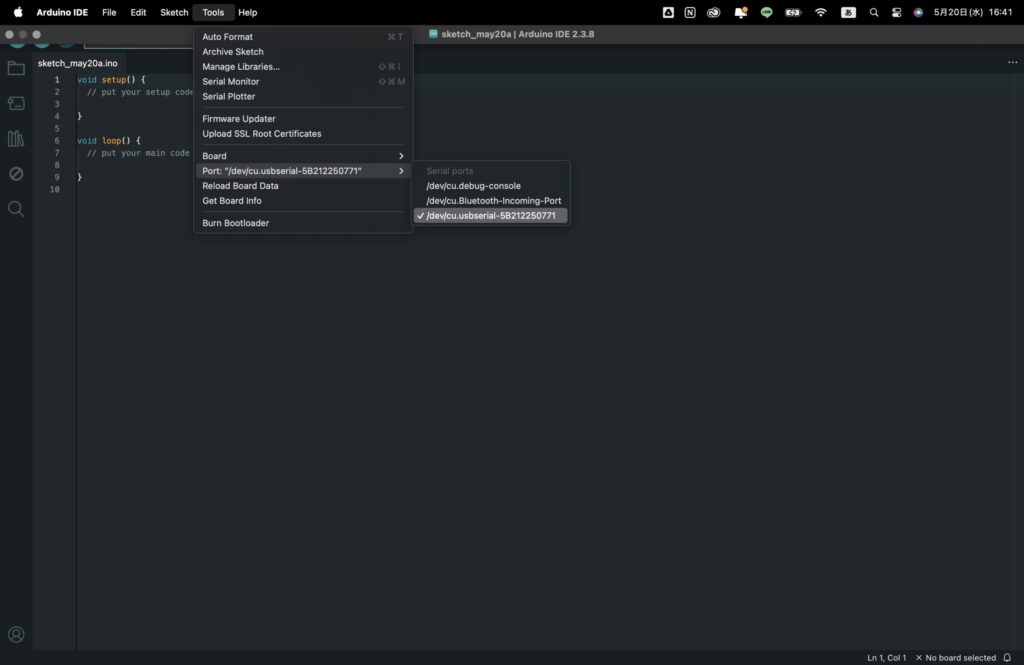This screenshot has height=665, width=1024.
Task: Open the Search sidebar icon
Action: tap(16, 209)
